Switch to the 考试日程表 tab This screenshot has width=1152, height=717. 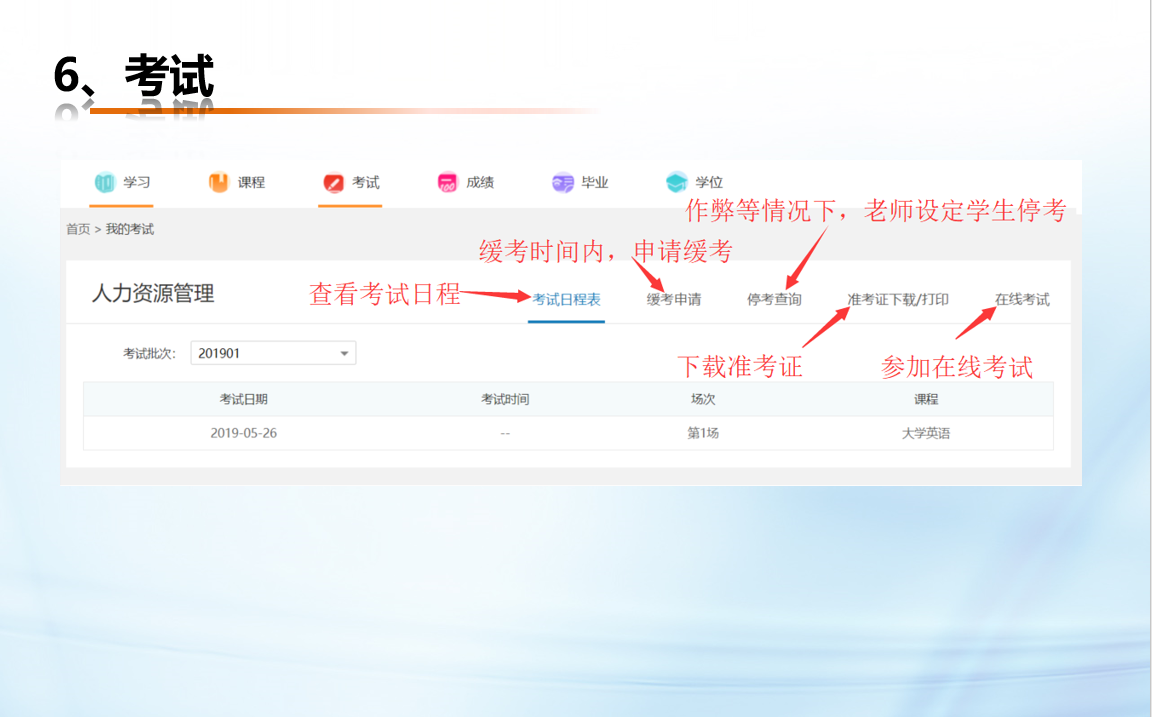tap(566, 300)
